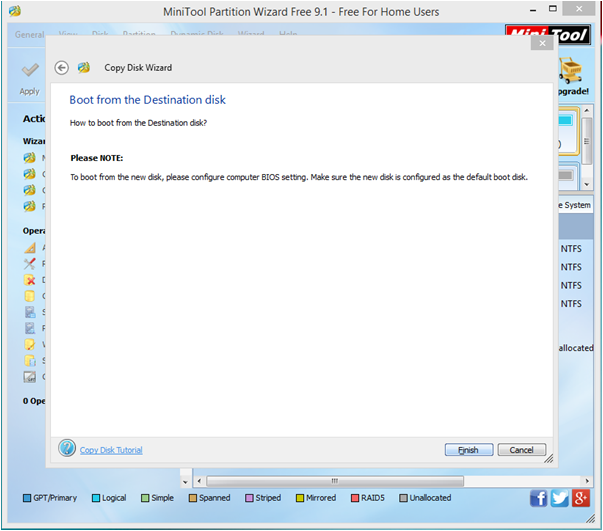
Task: Open the Copy Disk Tutorial help icon
Action: tap(67, 448)
